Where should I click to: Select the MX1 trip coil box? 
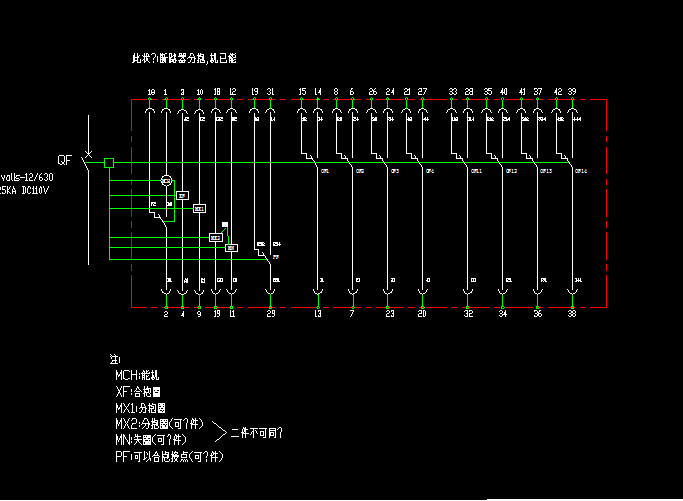(x=199, y=209)
